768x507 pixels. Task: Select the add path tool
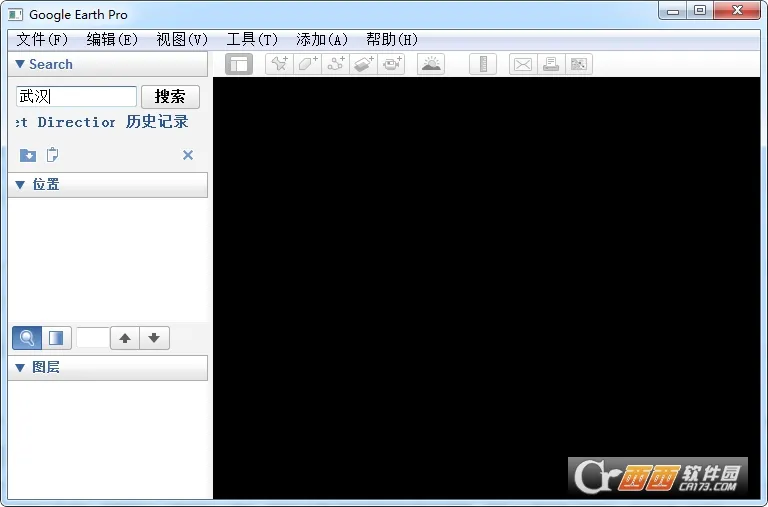[336, 64]
